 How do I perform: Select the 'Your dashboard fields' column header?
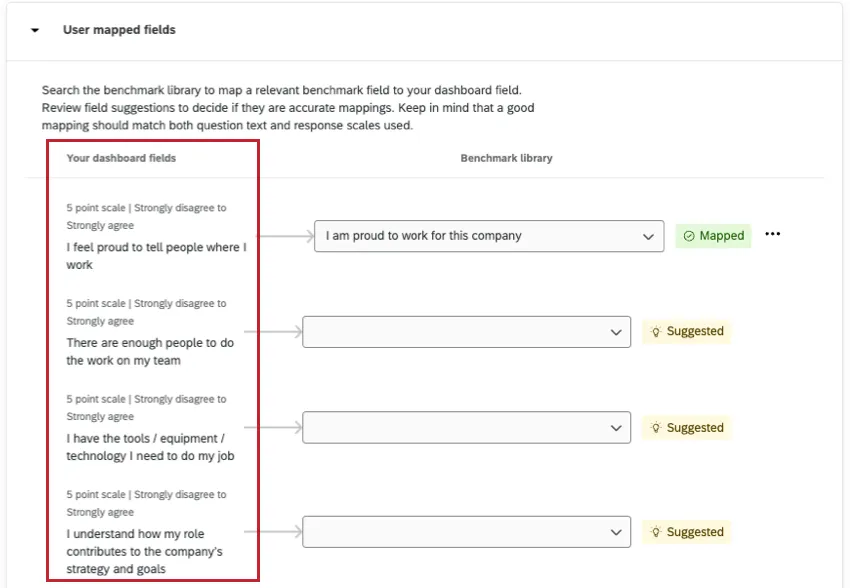click(121, 158)
